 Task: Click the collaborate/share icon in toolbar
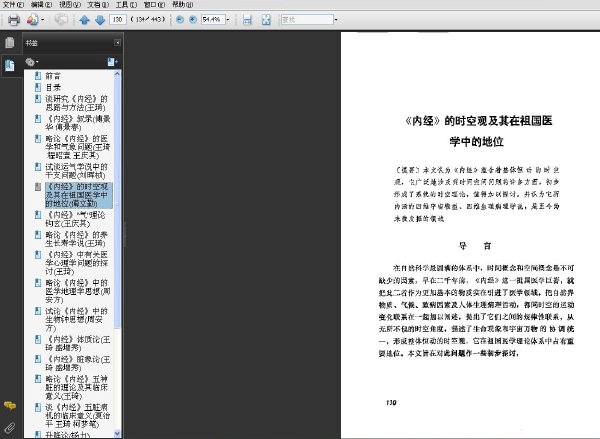point(33,20)
